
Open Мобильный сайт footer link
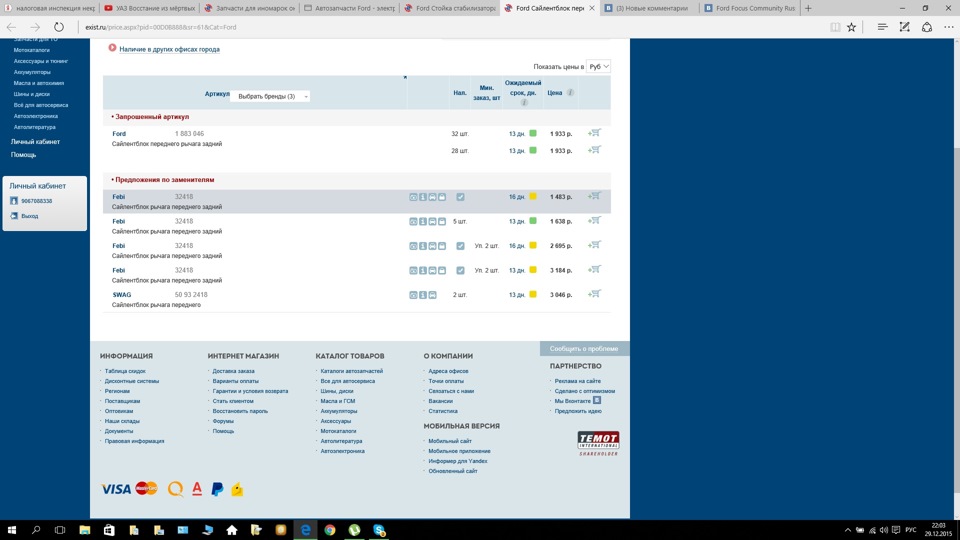[x=450, y=441]
